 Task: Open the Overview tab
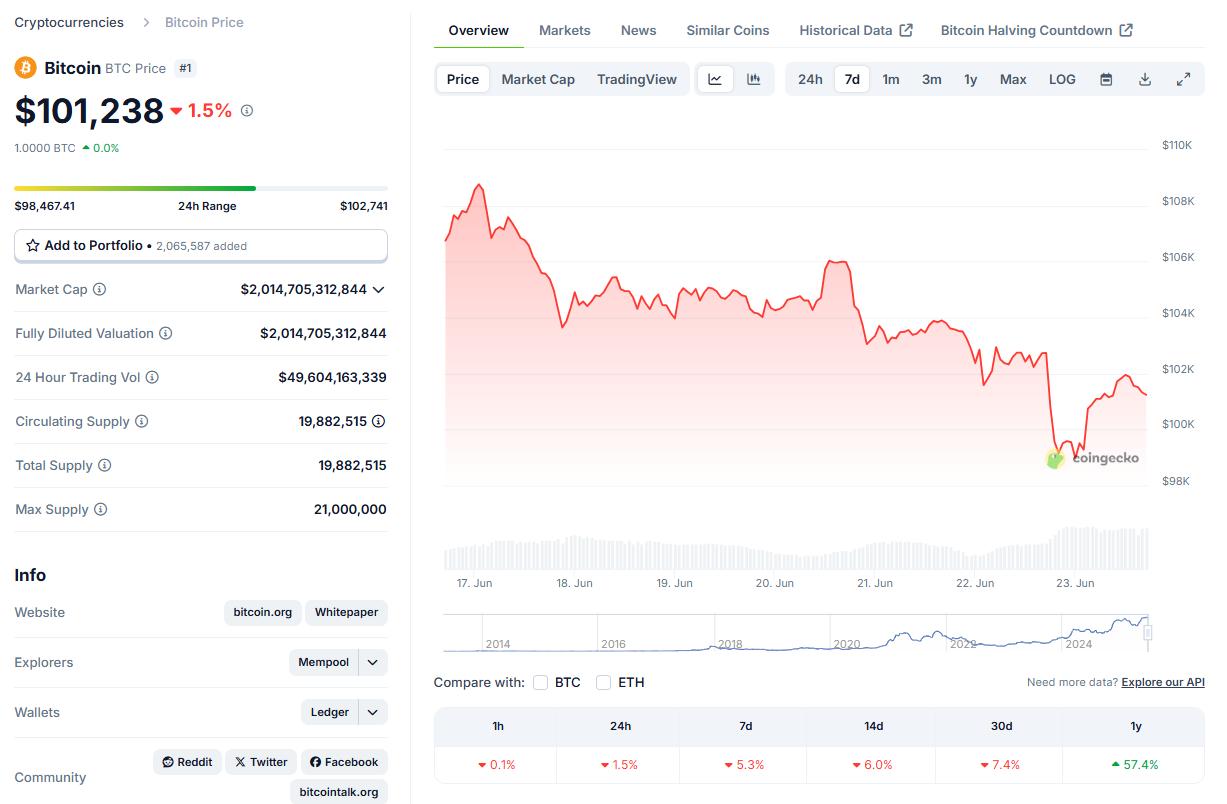coord(479,30)
